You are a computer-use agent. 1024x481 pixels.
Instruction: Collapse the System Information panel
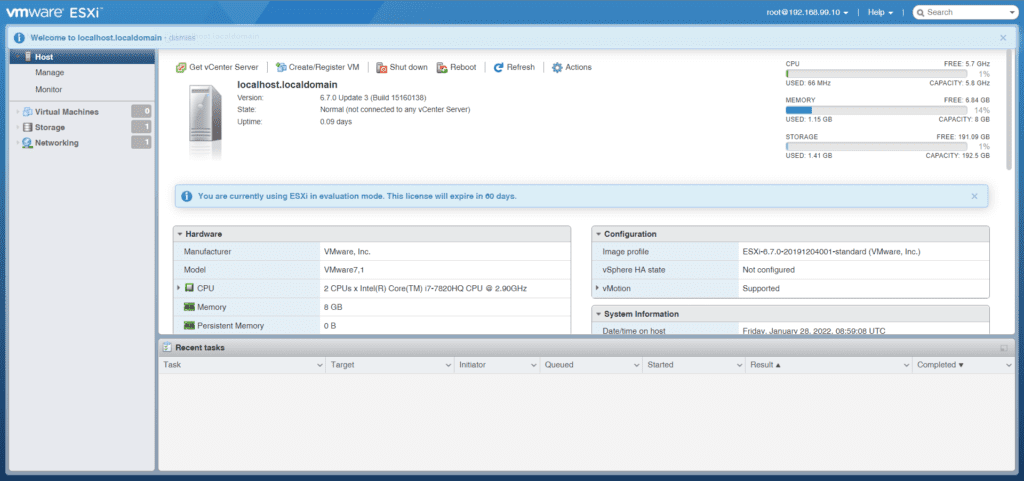[598, 314]
